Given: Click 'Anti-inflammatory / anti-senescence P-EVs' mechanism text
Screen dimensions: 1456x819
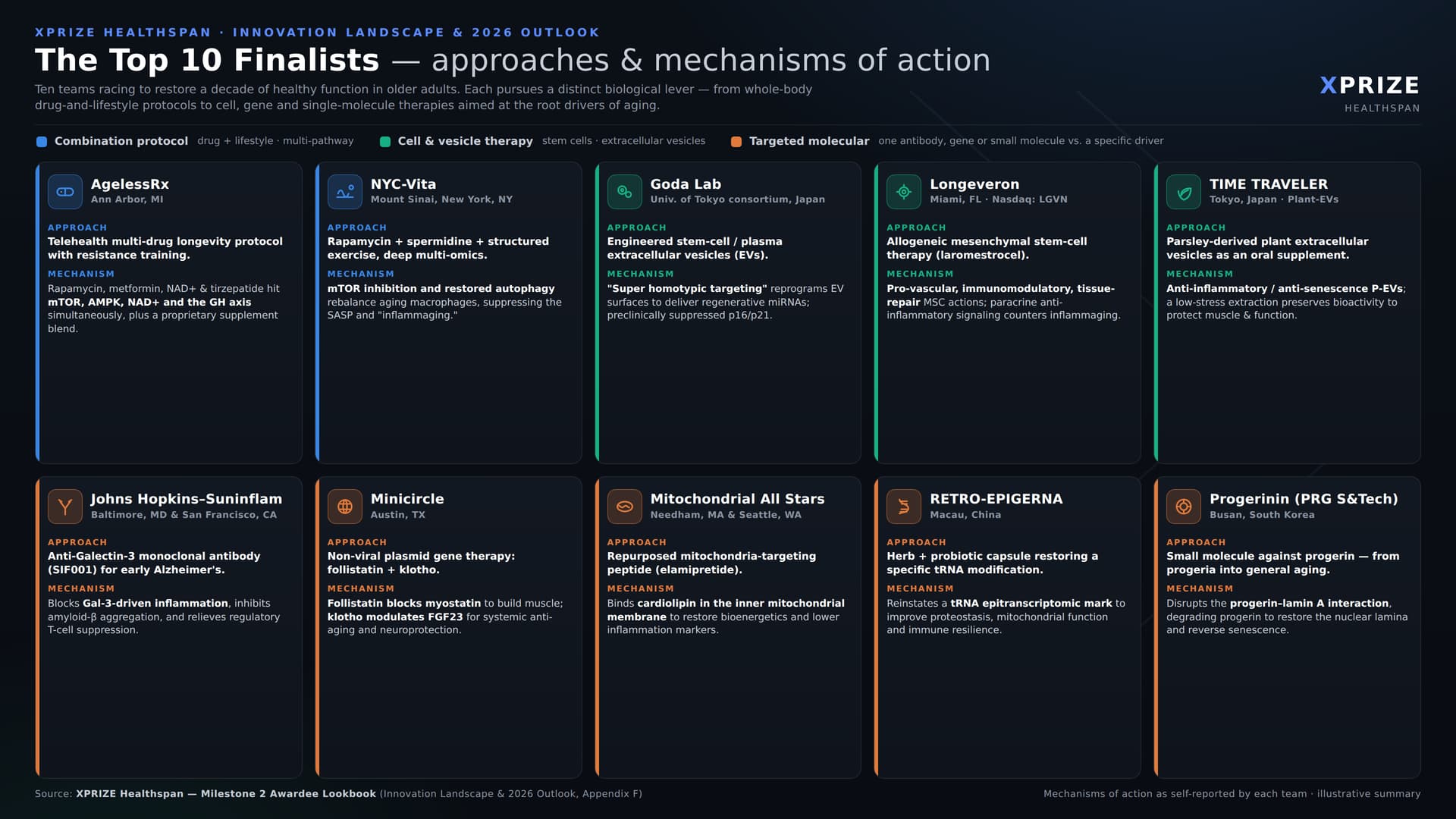Looking at the screenshot, I should (x=1285, y=289).
